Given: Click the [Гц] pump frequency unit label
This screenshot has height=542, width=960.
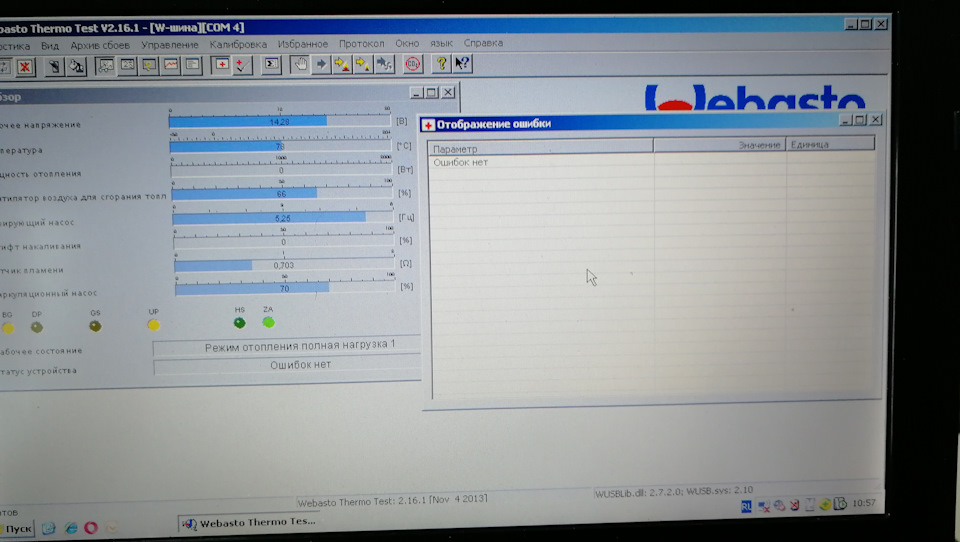Looking at the screenshot, I should pos(407,217).
